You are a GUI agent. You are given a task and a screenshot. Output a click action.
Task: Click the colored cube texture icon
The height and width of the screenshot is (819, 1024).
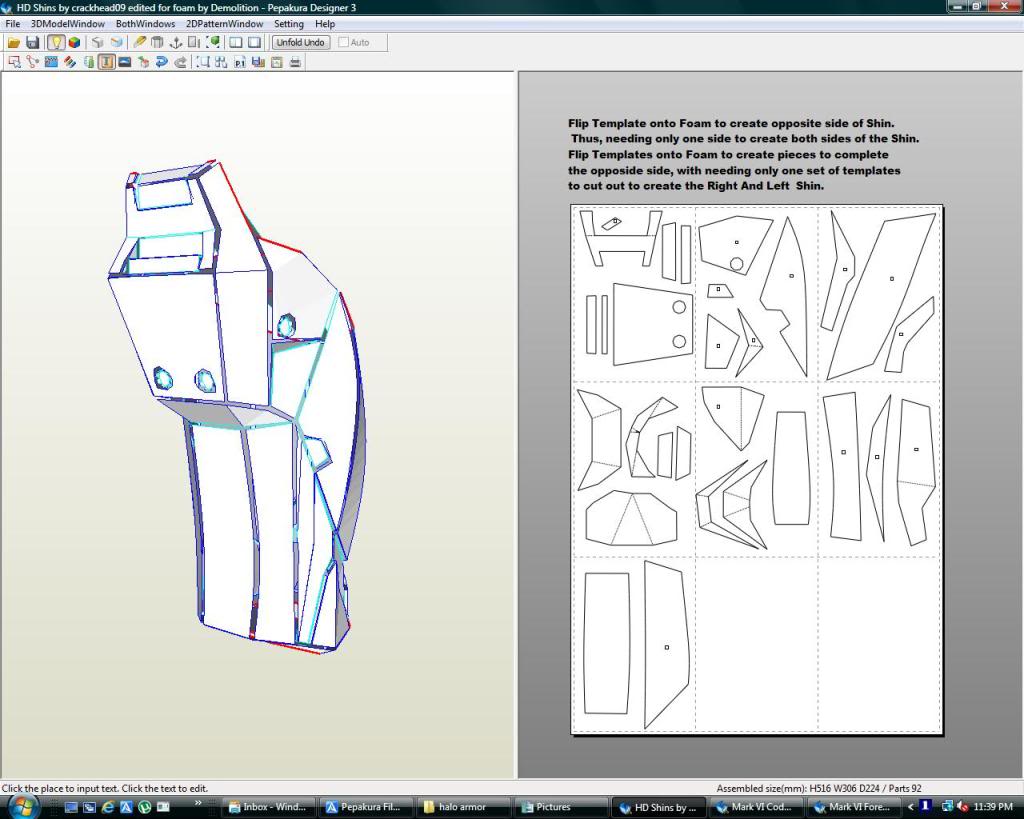tap(74, 43)
